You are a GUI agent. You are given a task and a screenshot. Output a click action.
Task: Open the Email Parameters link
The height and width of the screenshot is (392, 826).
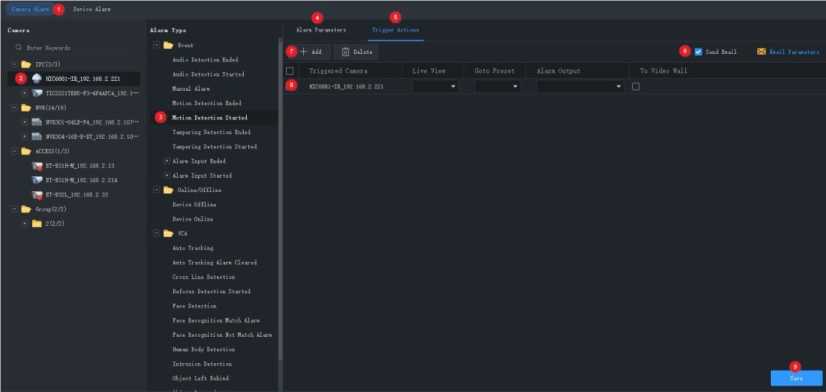794,52
